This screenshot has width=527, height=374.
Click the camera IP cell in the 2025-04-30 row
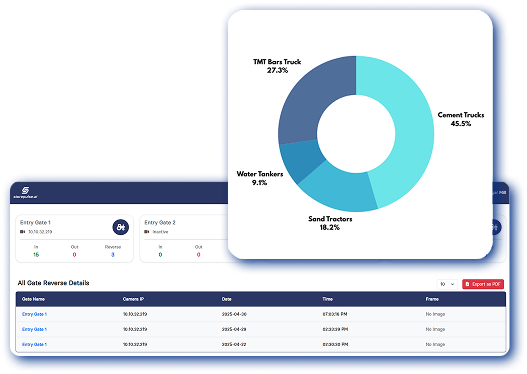[135, 314]
